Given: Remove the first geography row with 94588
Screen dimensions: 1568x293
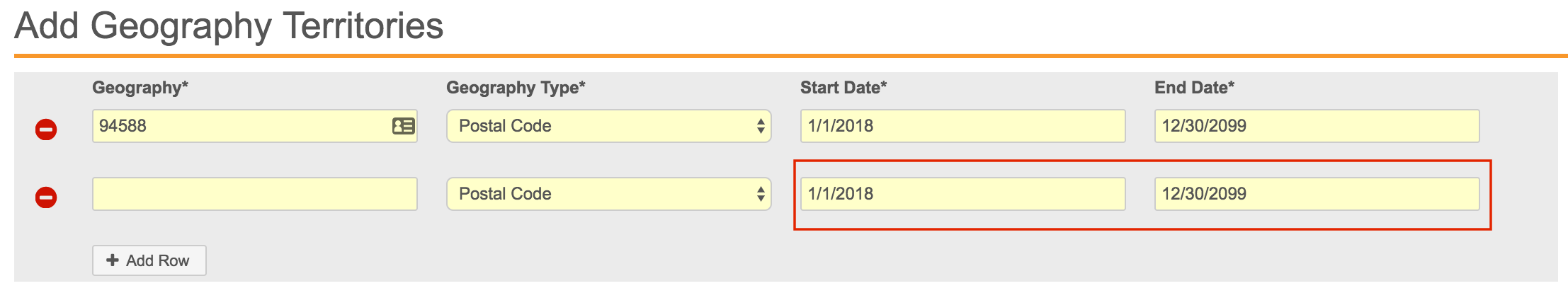Looking at the screenshot, I should 46,130.
